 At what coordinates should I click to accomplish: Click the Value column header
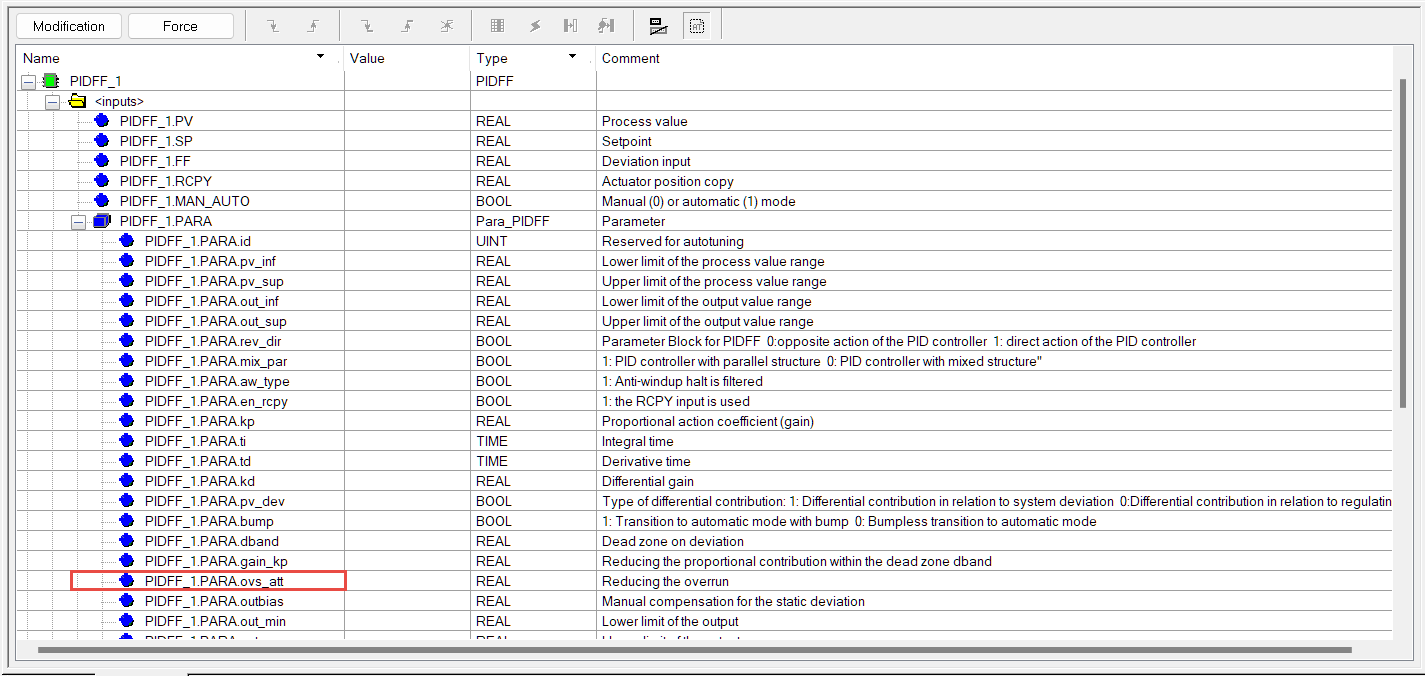(406, 58)
